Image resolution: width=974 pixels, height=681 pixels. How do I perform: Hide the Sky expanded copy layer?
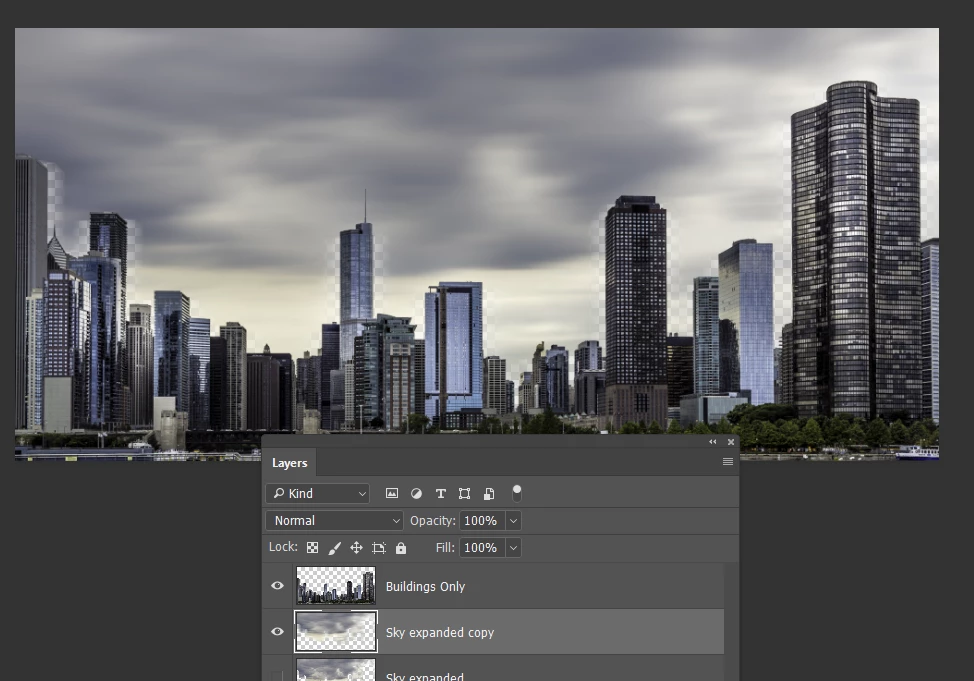(x=278, y=631)
